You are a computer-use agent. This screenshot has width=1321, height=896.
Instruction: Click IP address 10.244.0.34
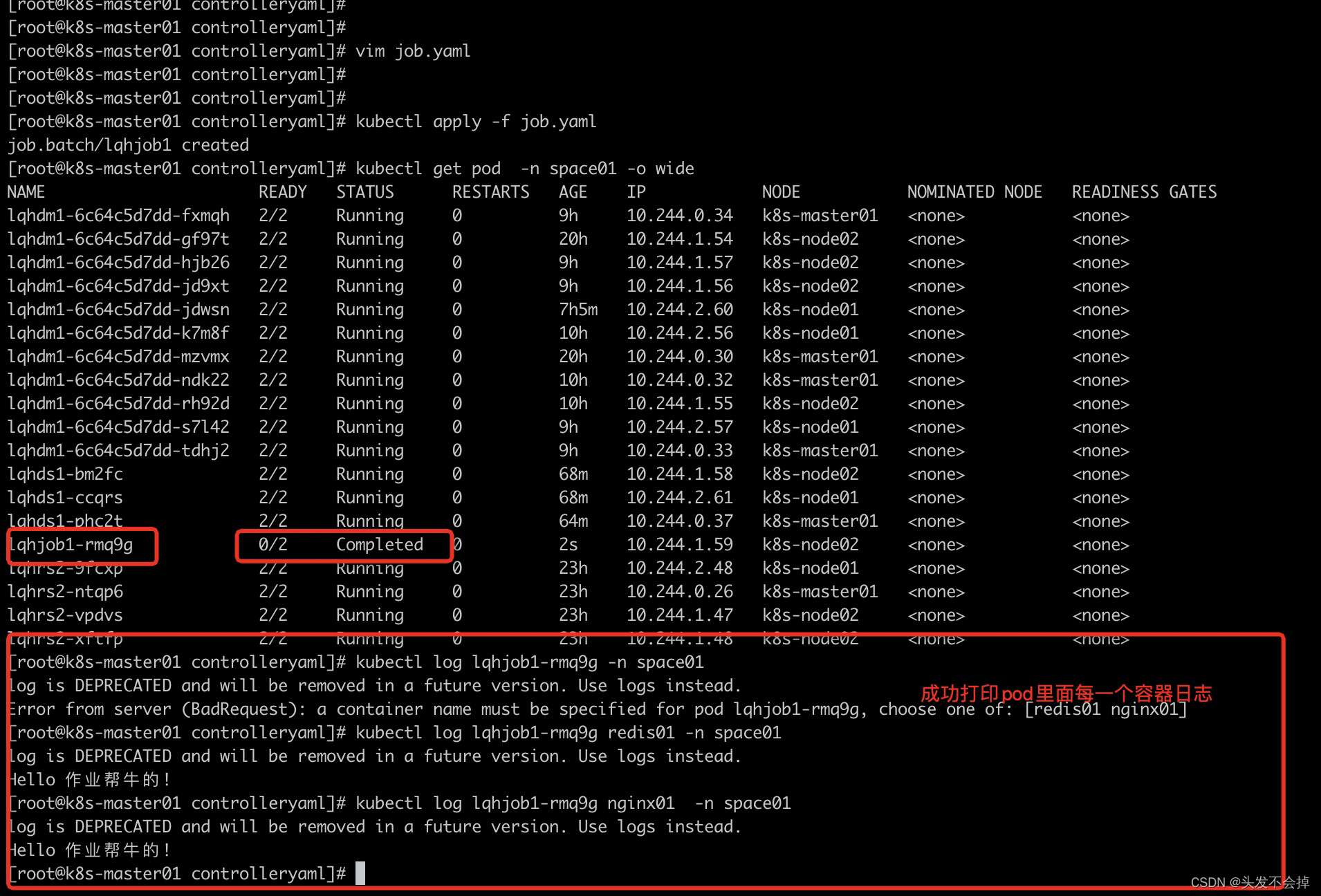(680, 216)
